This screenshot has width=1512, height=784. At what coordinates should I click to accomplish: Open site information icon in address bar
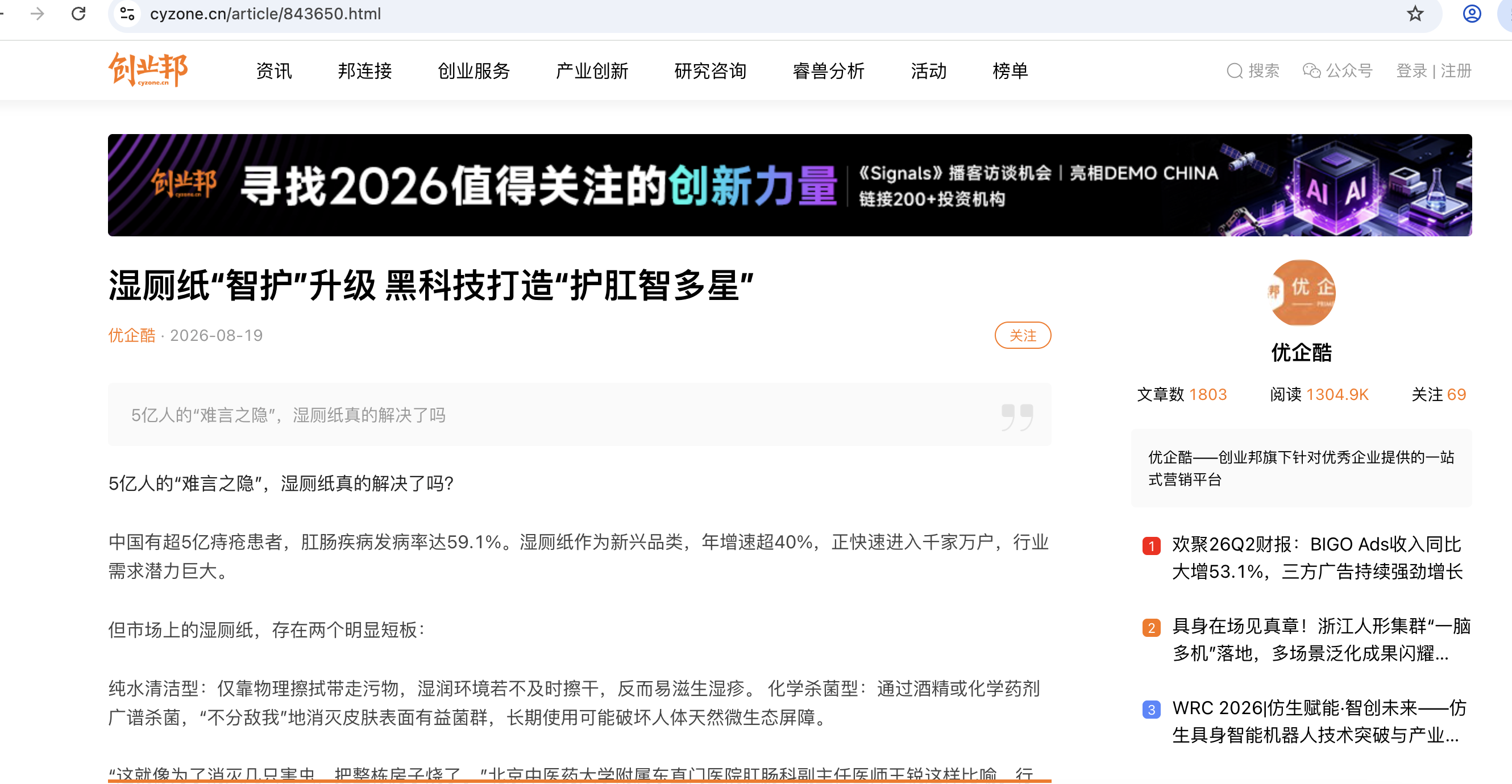coord(127,14)
